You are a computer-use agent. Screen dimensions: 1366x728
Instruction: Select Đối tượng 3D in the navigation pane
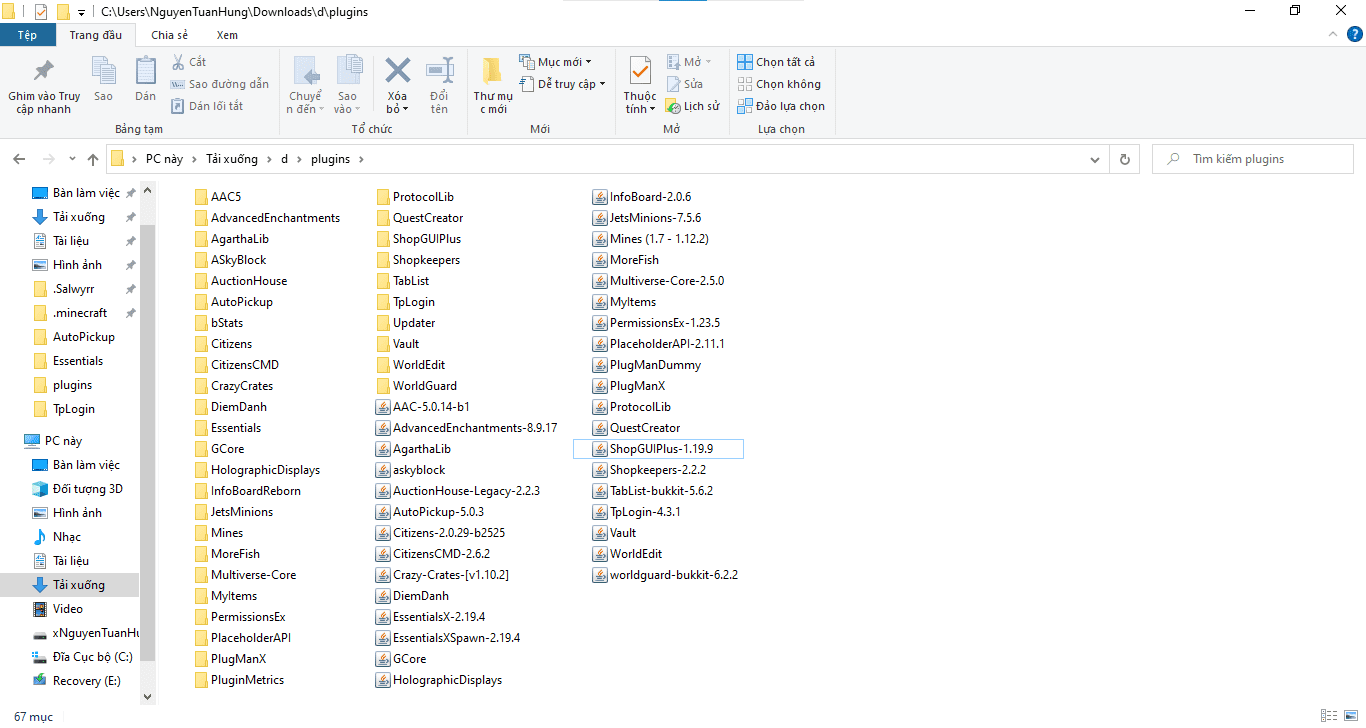click(78, 489)
